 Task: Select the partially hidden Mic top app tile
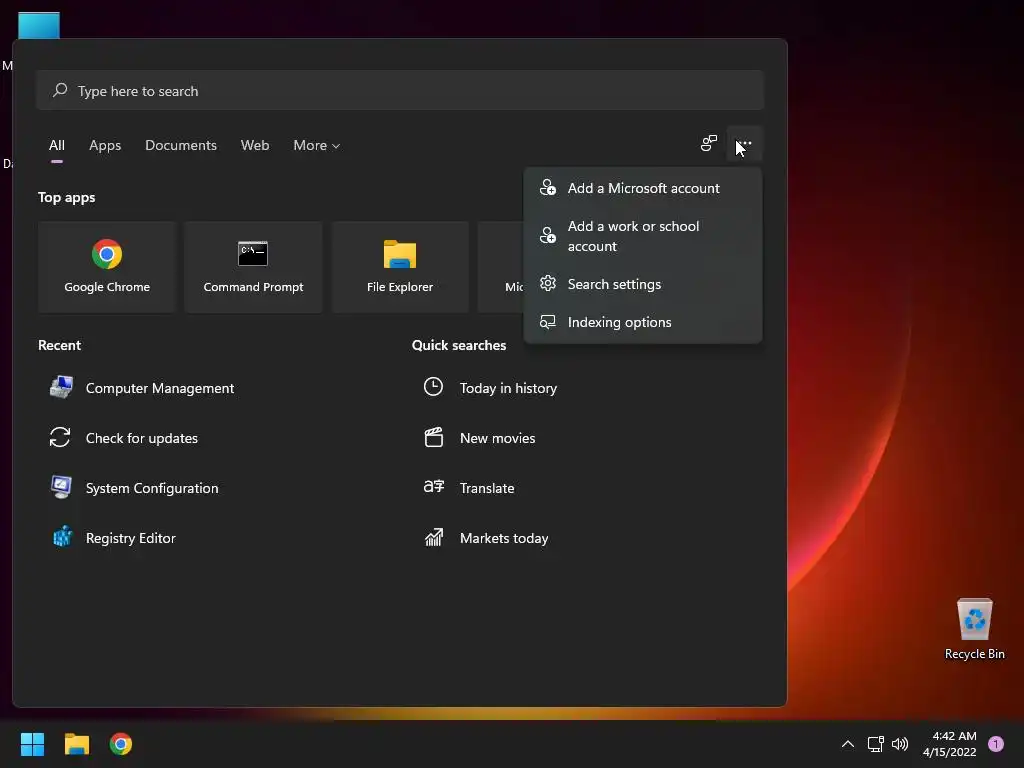pyautogui.click(x=502, y=267)
